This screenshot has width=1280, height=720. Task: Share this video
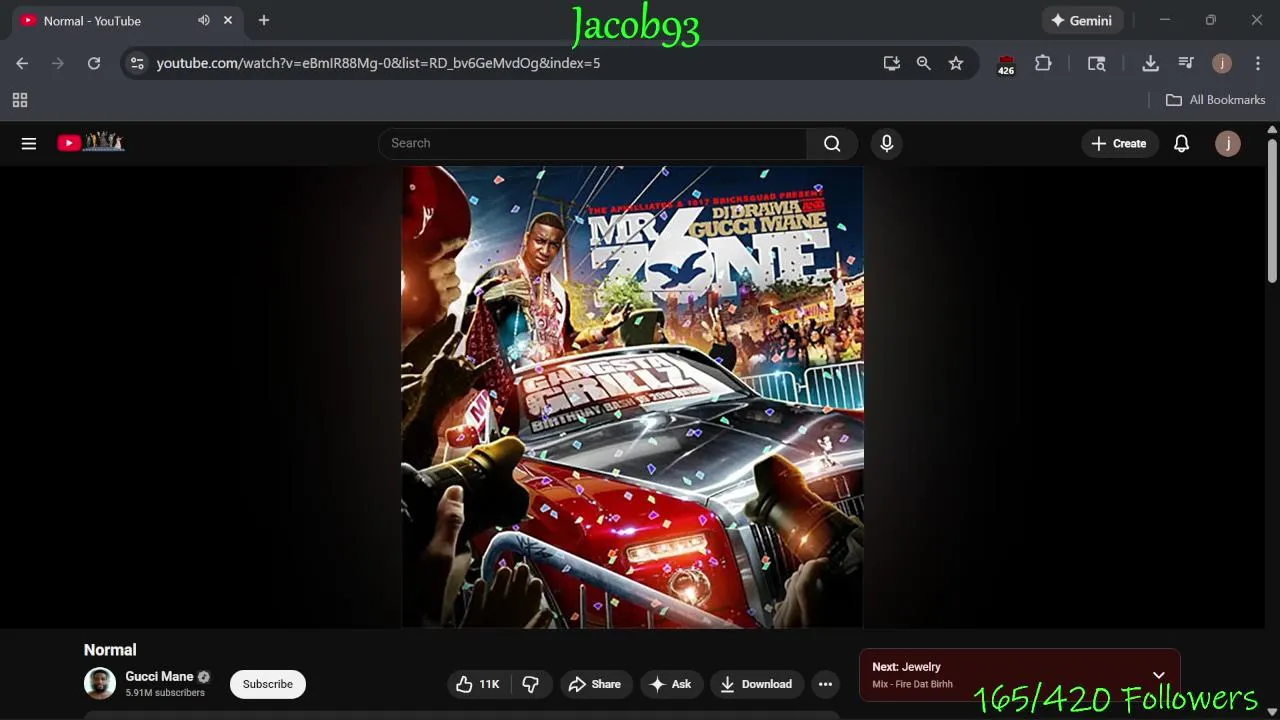pos(596,684)
